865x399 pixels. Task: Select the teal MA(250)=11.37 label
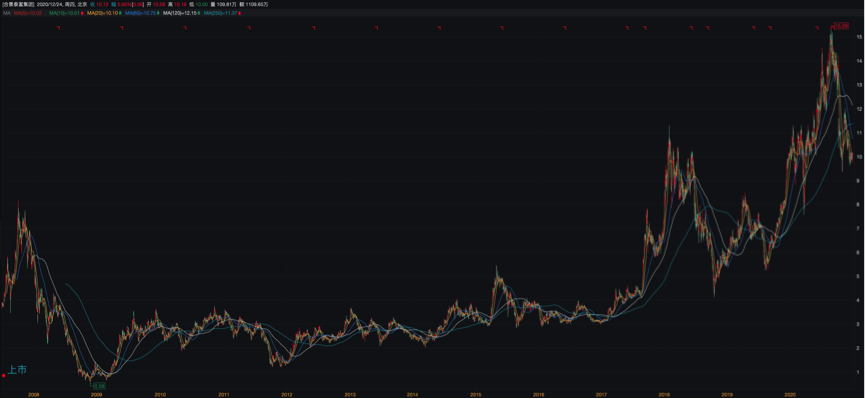click(x=221, y=13)
